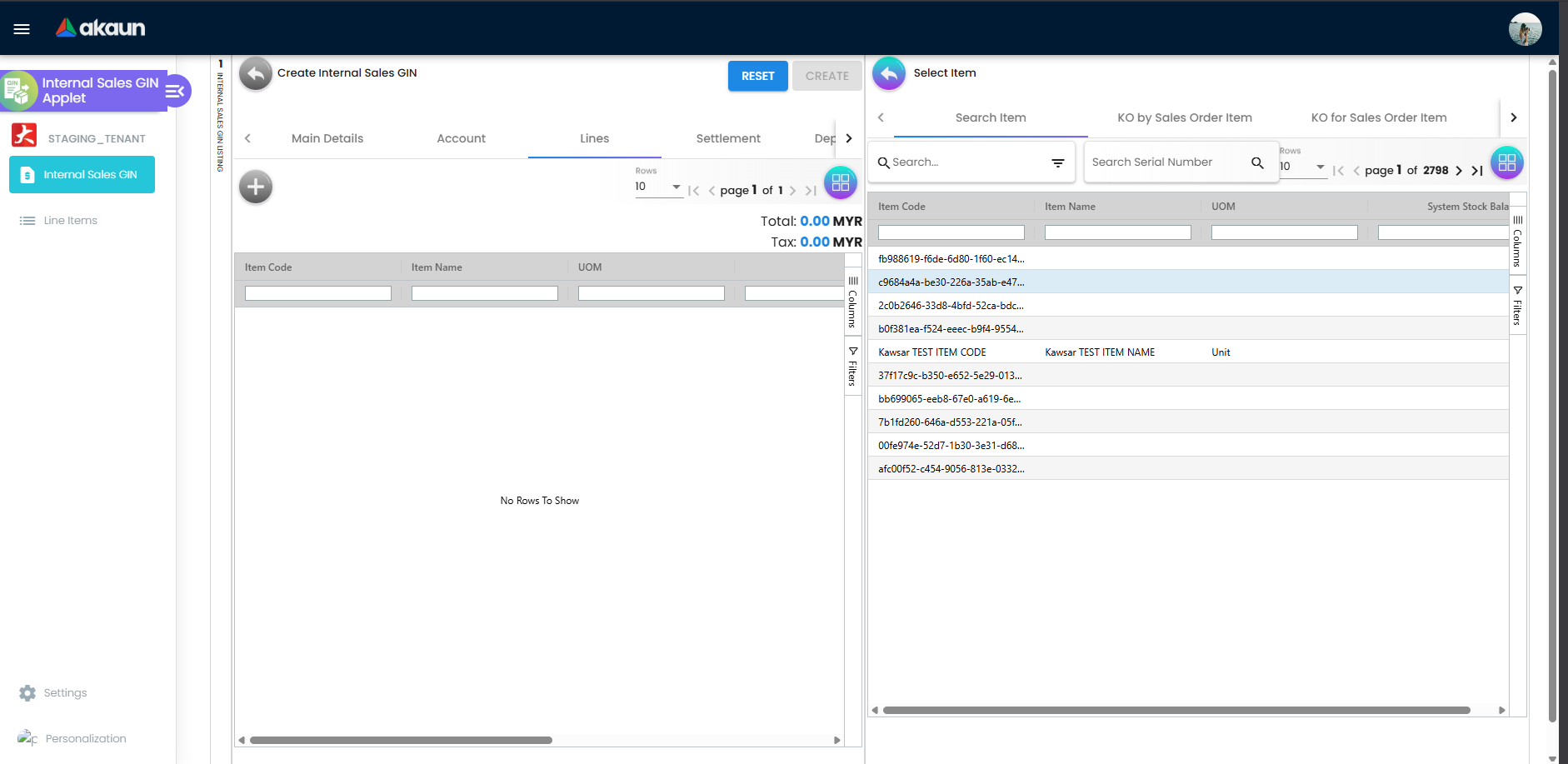This screenshot has height=764, width=1568.
Task: Open Filters side panel in item grid
Action: click(1517, 305)
